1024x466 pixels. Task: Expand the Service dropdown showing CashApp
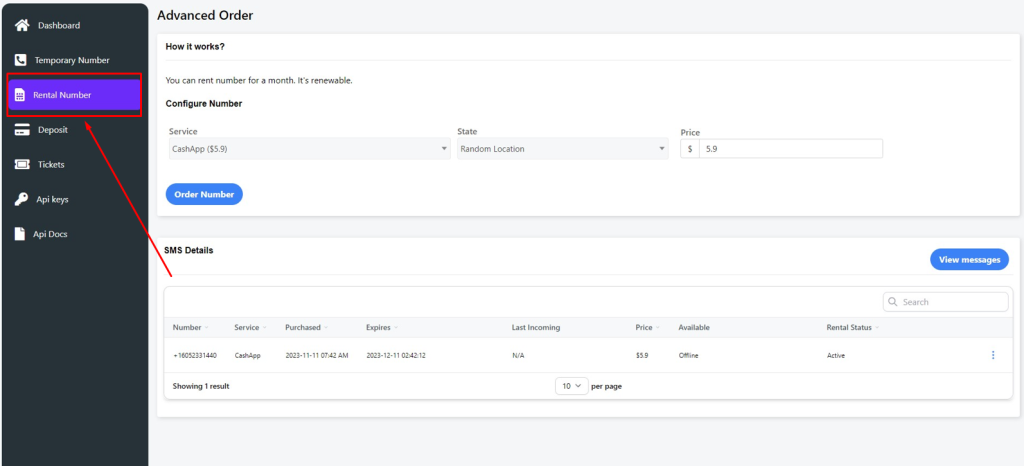[x=309, y=149]
